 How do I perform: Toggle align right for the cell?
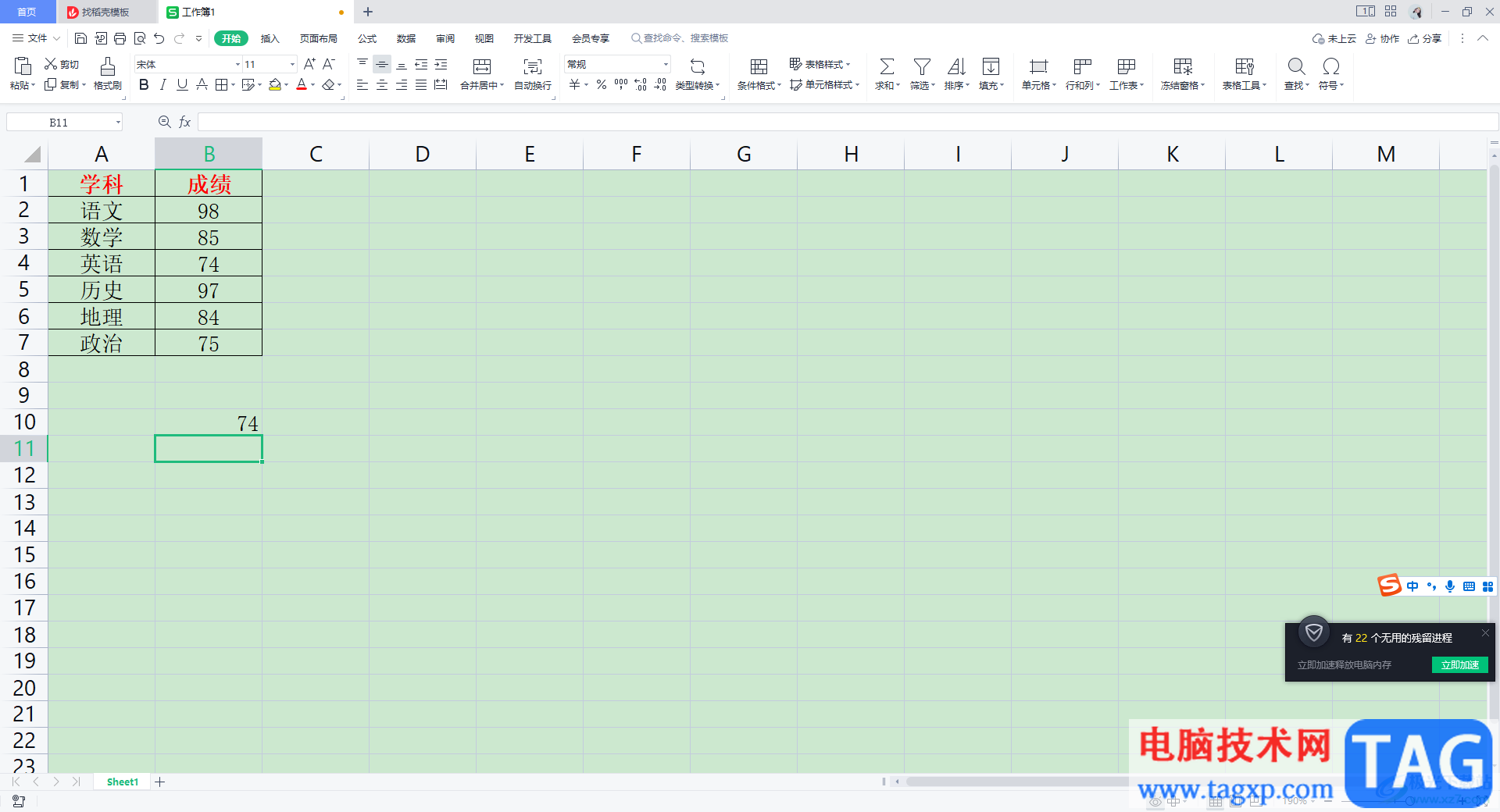[402, 84]
